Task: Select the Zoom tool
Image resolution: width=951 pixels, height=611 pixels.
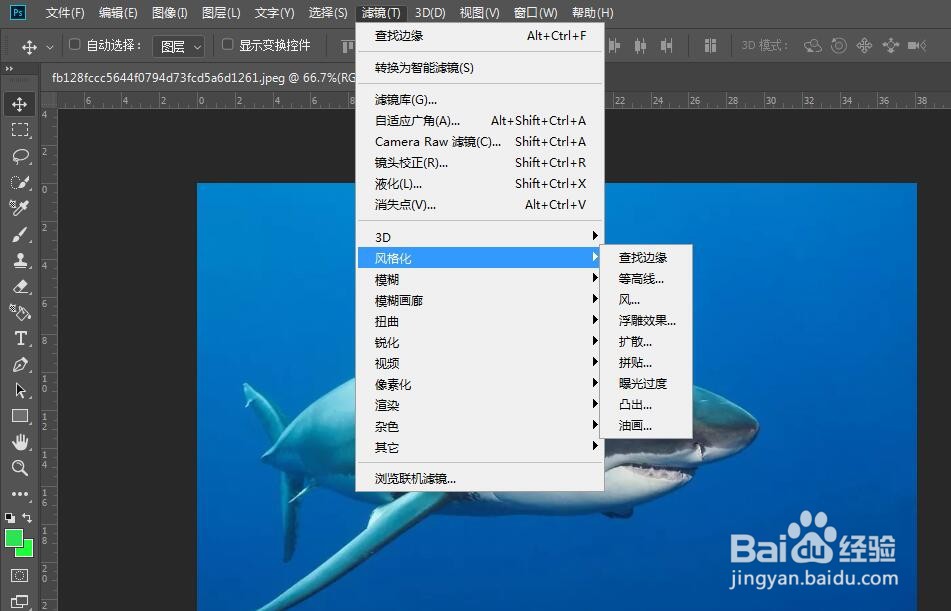Action: click(21, 468)
